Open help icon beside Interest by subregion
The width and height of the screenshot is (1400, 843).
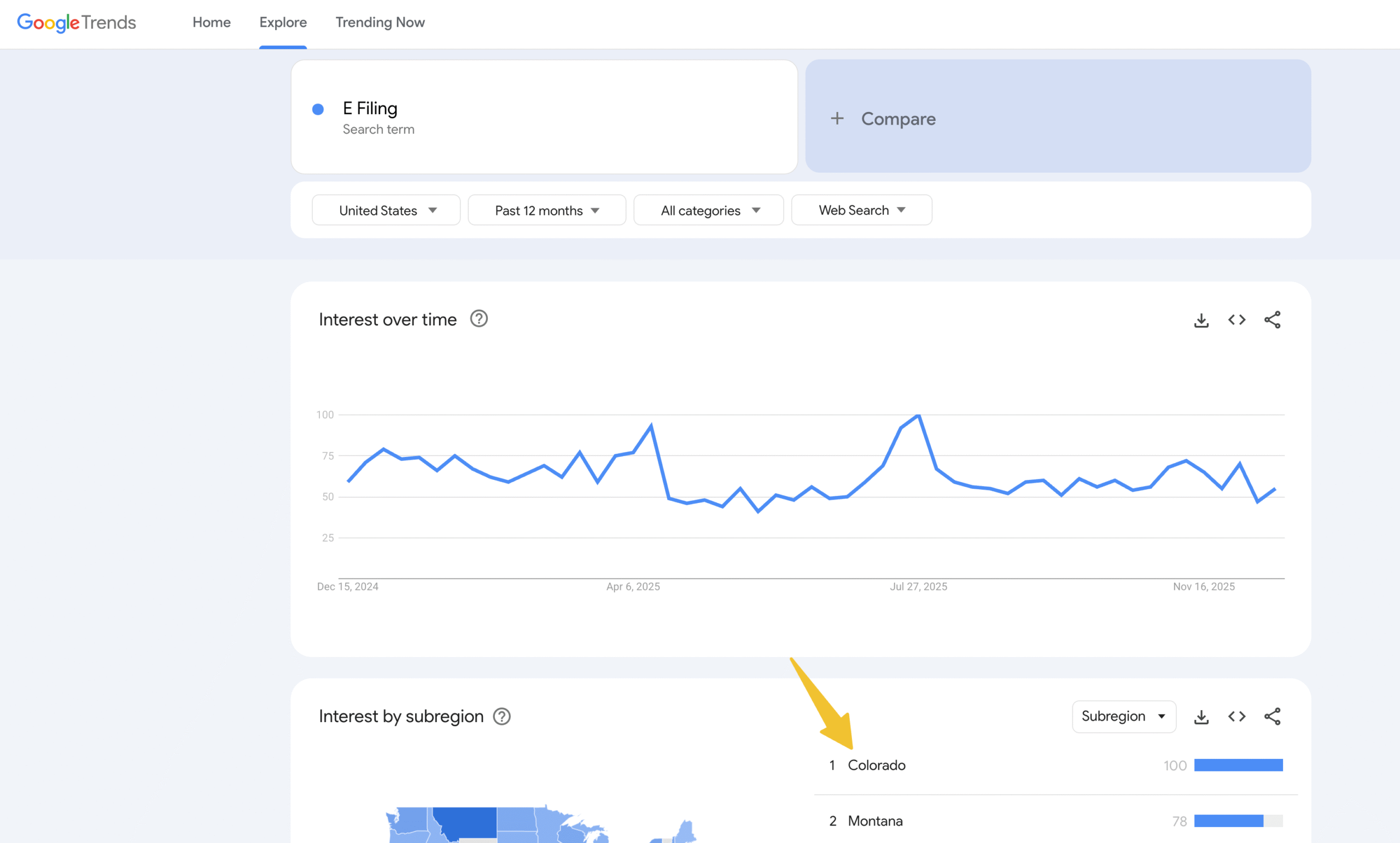(501, 716)
